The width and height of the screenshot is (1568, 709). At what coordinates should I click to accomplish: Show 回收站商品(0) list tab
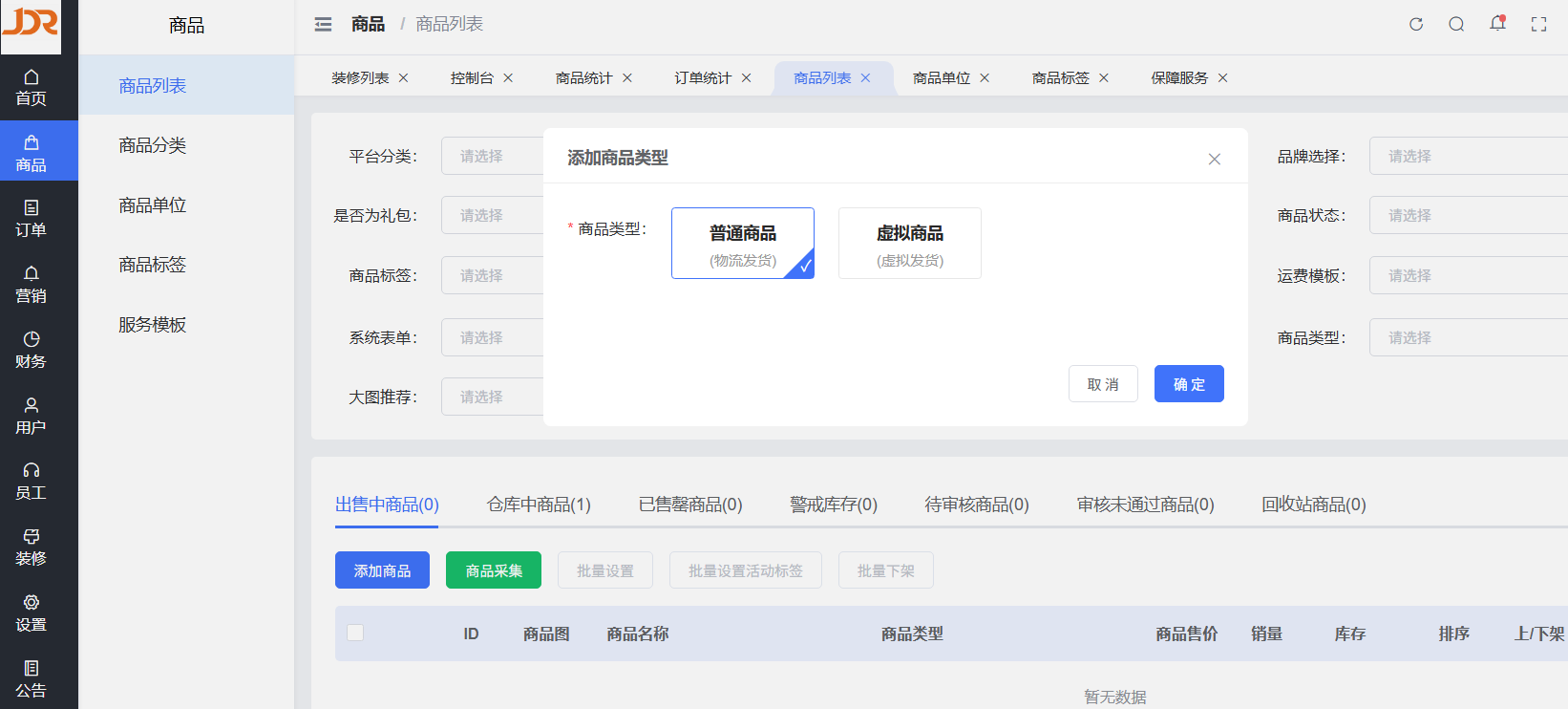click(1314, 505)
